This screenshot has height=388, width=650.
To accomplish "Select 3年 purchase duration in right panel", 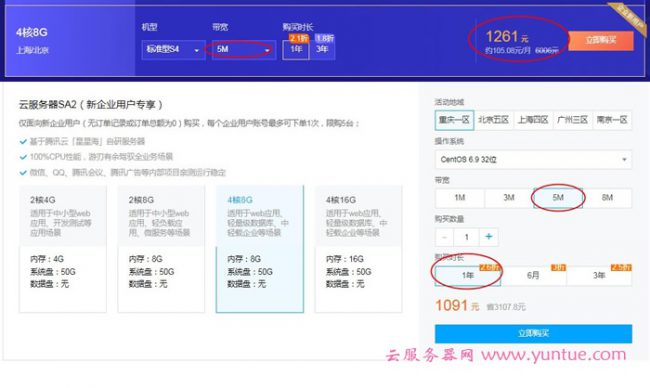I will click(599, 276).
